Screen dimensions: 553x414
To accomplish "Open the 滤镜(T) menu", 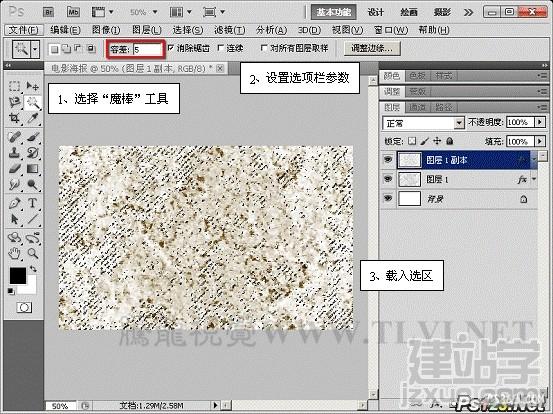I will coord(230,30).
